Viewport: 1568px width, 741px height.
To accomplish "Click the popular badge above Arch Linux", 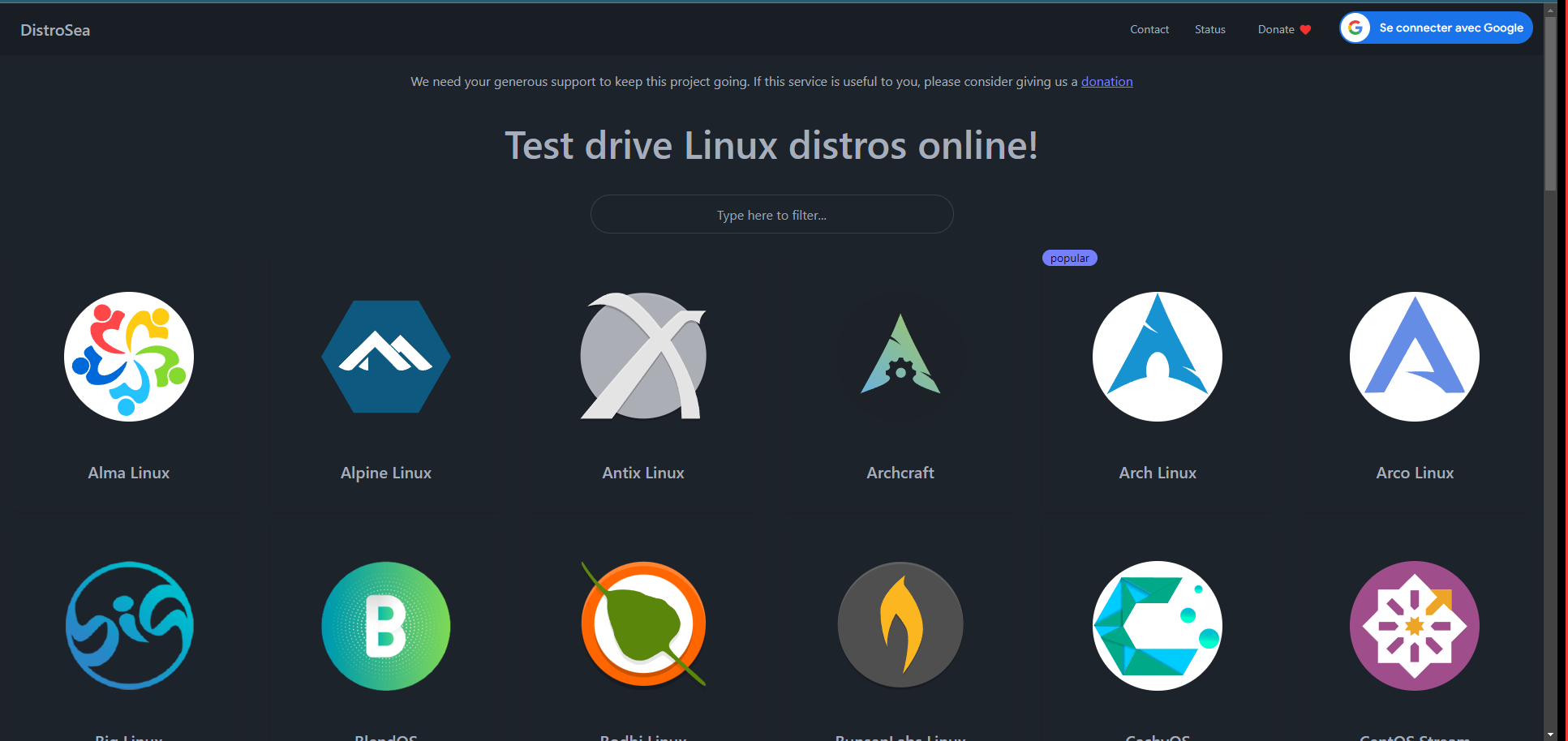I will point(1069,258).
